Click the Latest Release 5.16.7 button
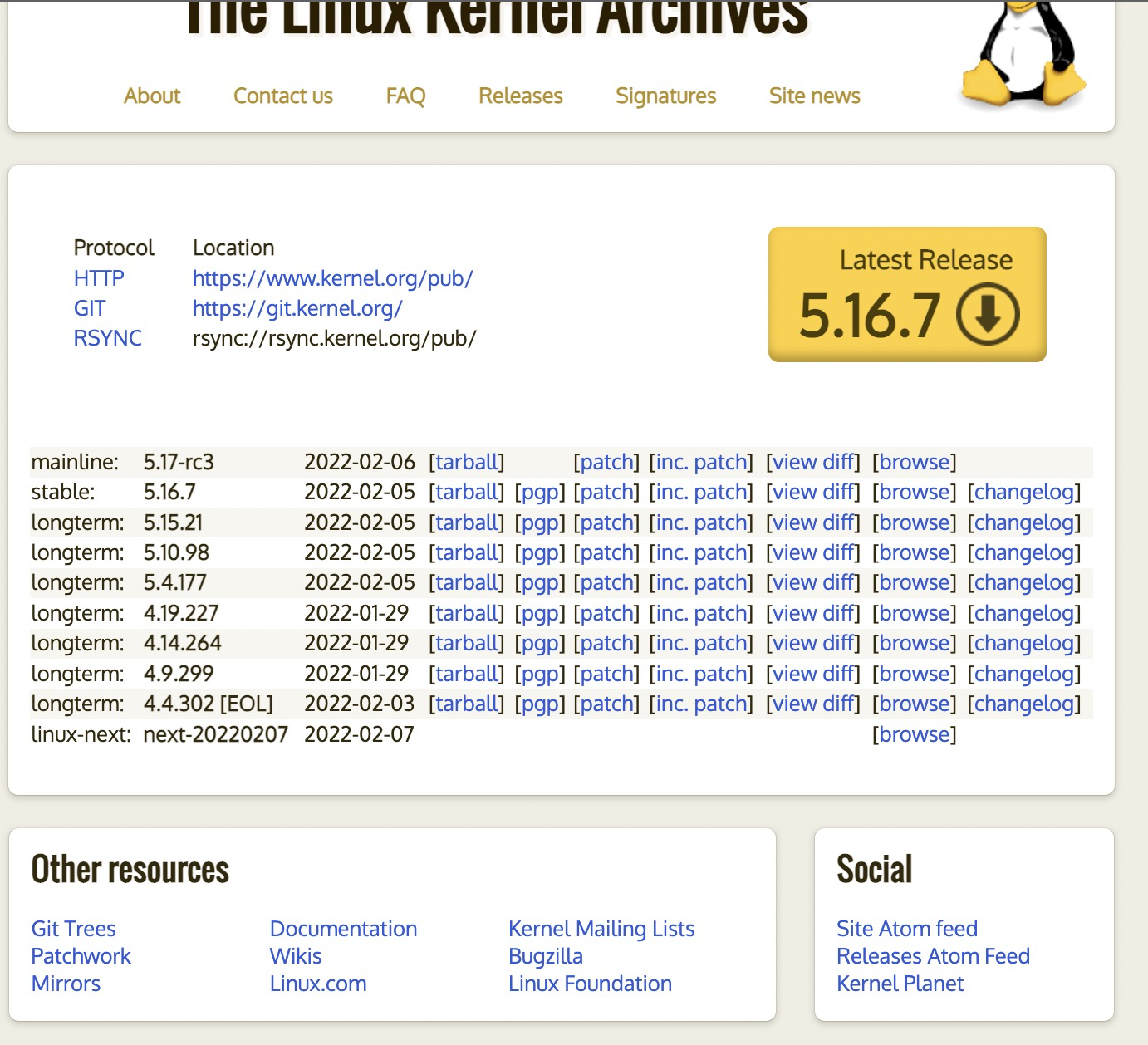Image resolution: width=1148 pixels, height=1045 pixels. tap(907, 294)
